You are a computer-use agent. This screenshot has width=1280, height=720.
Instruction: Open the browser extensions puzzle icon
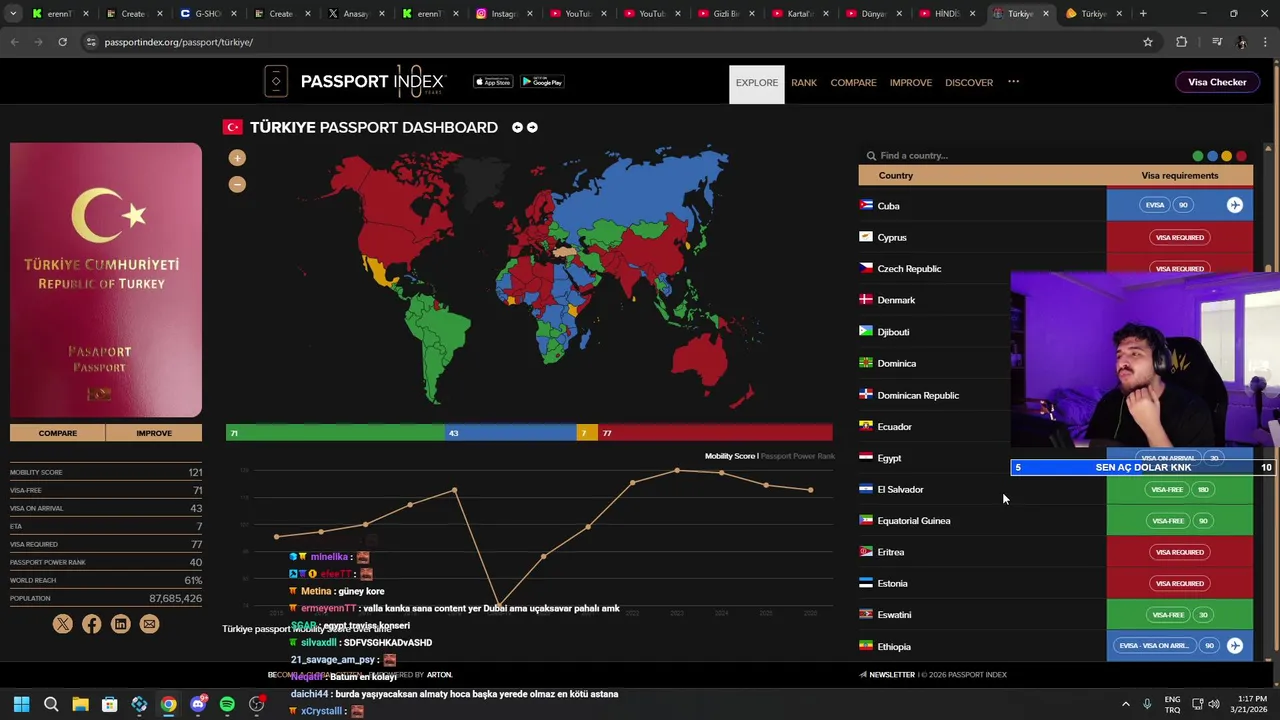[1182, 42]
